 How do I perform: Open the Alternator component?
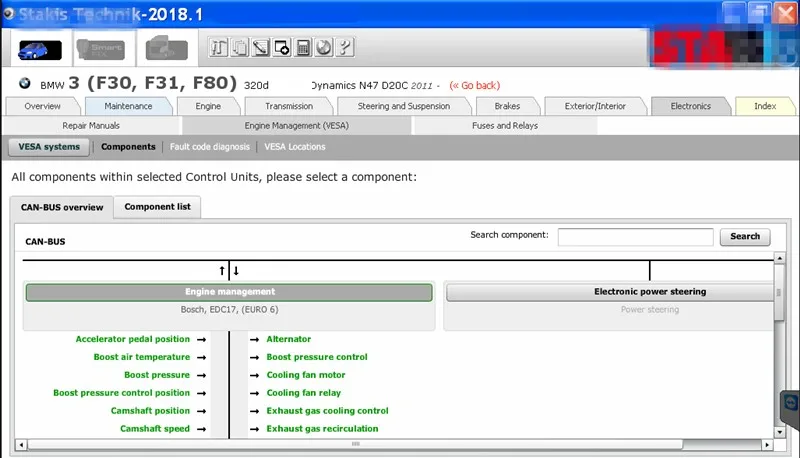click(x=289, y=339)
